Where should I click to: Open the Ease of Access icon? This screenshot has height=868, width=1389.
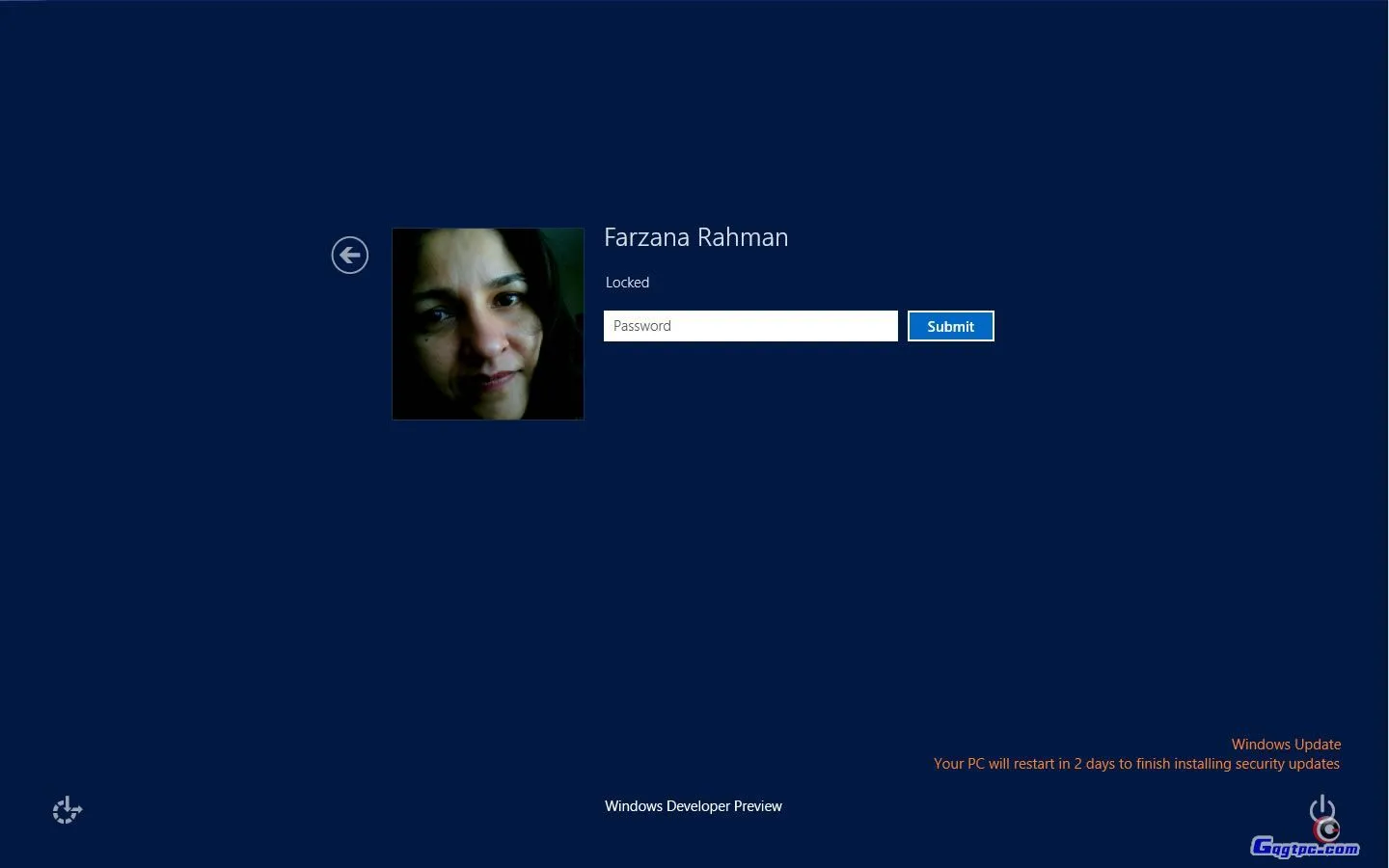tap(67, 810)
